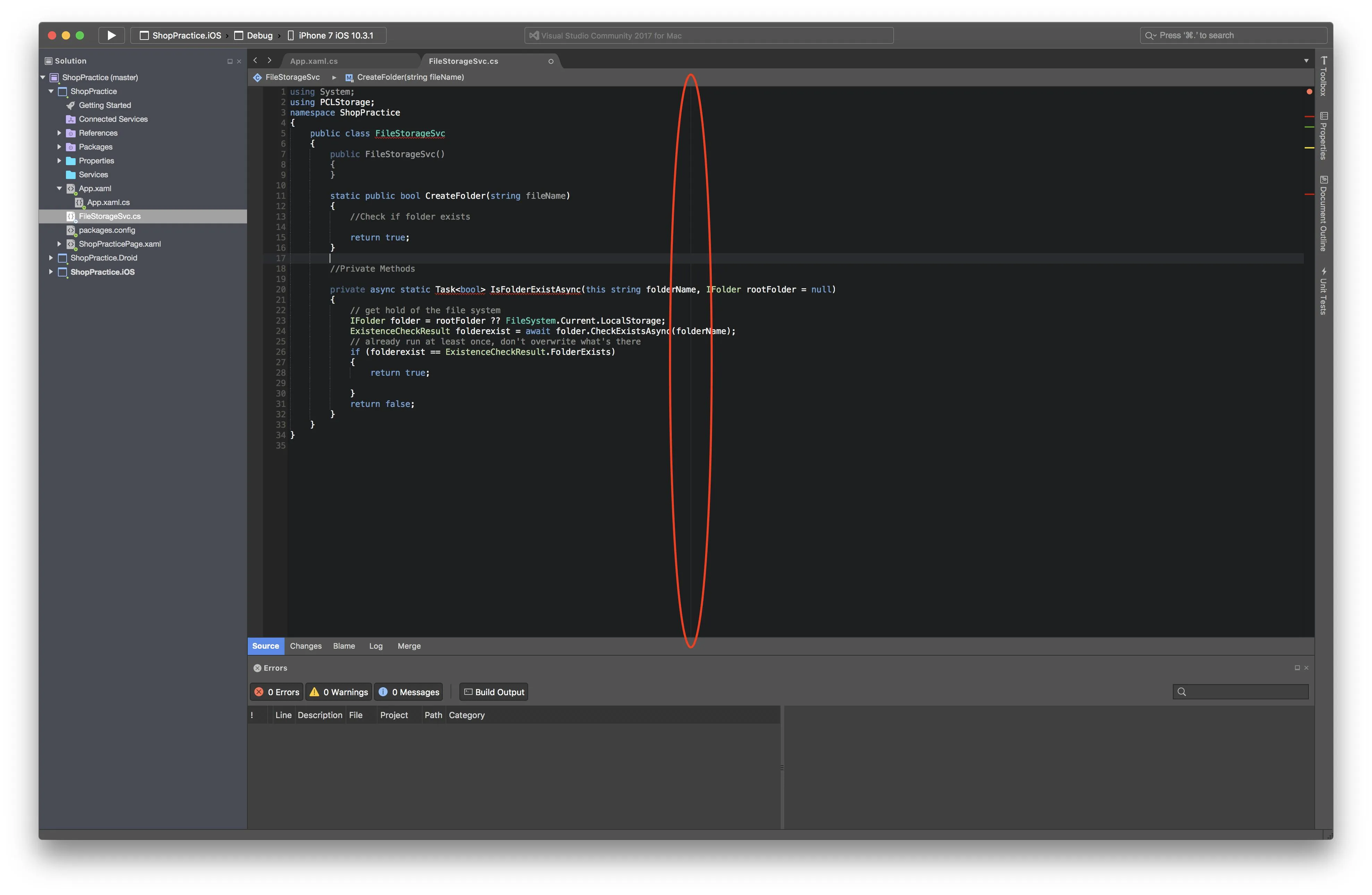Open the Toolbox side panel
The width and height of the screenshot is (1372, 895).
1323,77
